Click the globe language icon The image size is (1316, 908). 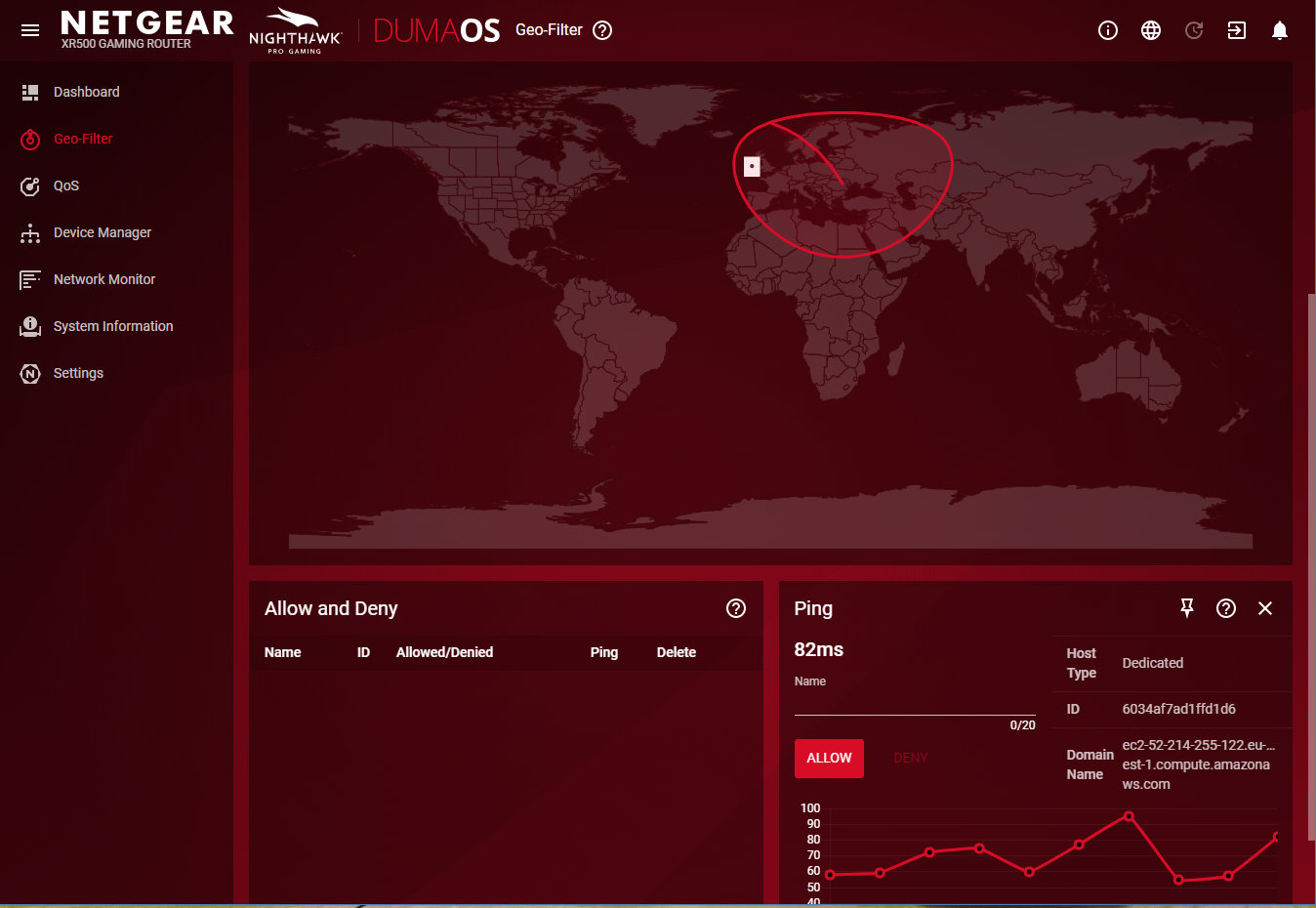tap(1151, 30)
